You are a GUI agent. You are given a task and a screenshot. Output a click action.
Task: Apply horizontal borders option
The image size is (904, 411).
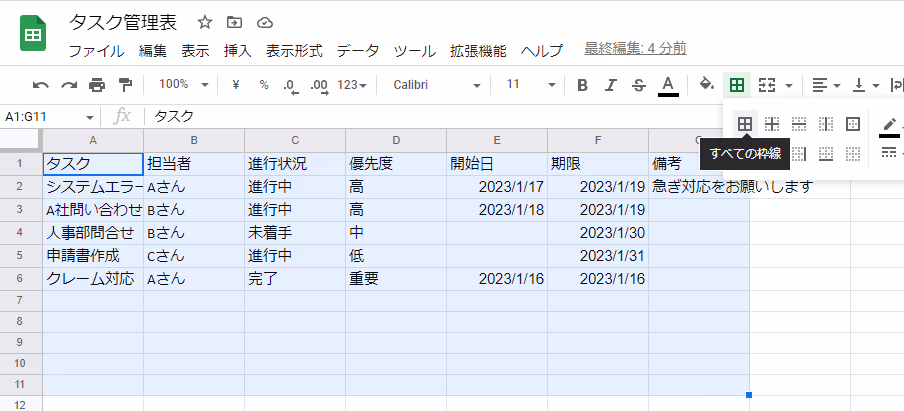[799, 123]
